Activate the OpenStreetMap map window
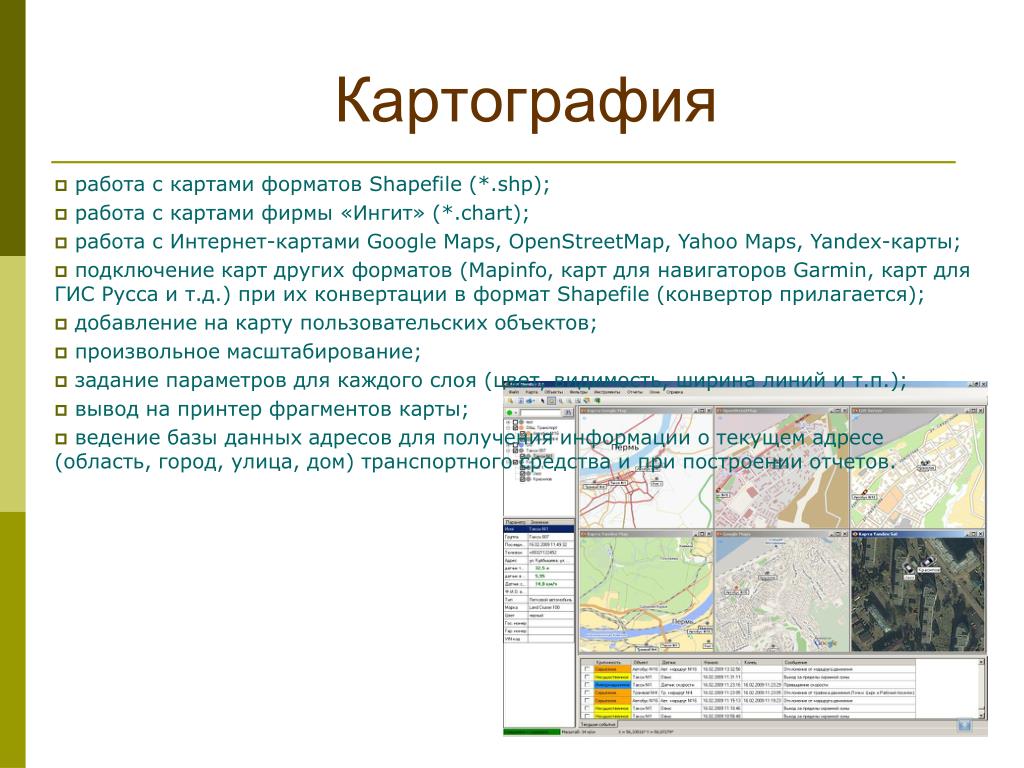This screenshot has width=1024, height=768. click(781, 411)
